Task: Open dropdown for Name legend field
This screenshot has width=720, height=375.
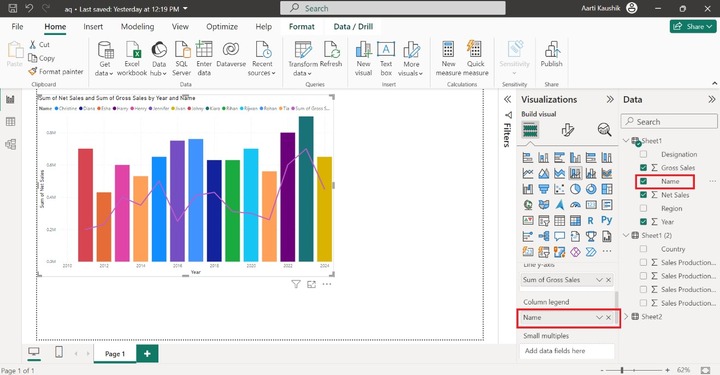Action: pos(599,318)
